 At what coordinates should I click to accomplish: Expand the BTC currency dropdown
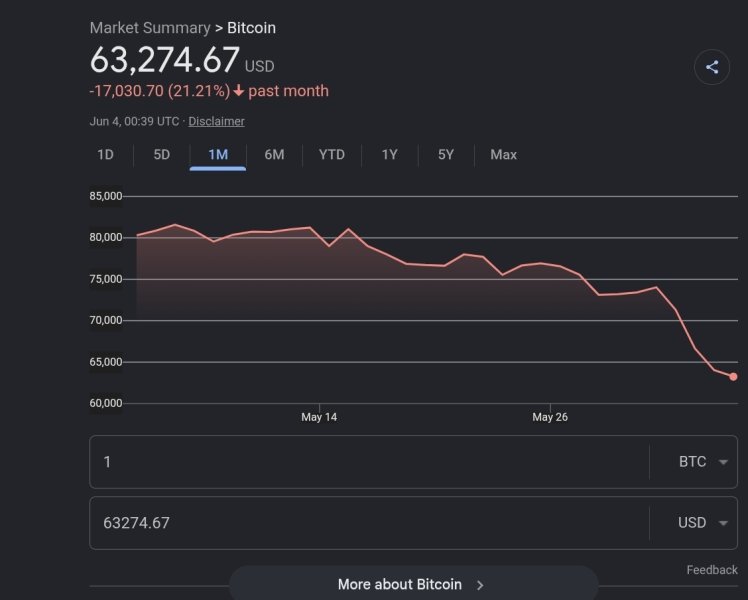(694, 462)
